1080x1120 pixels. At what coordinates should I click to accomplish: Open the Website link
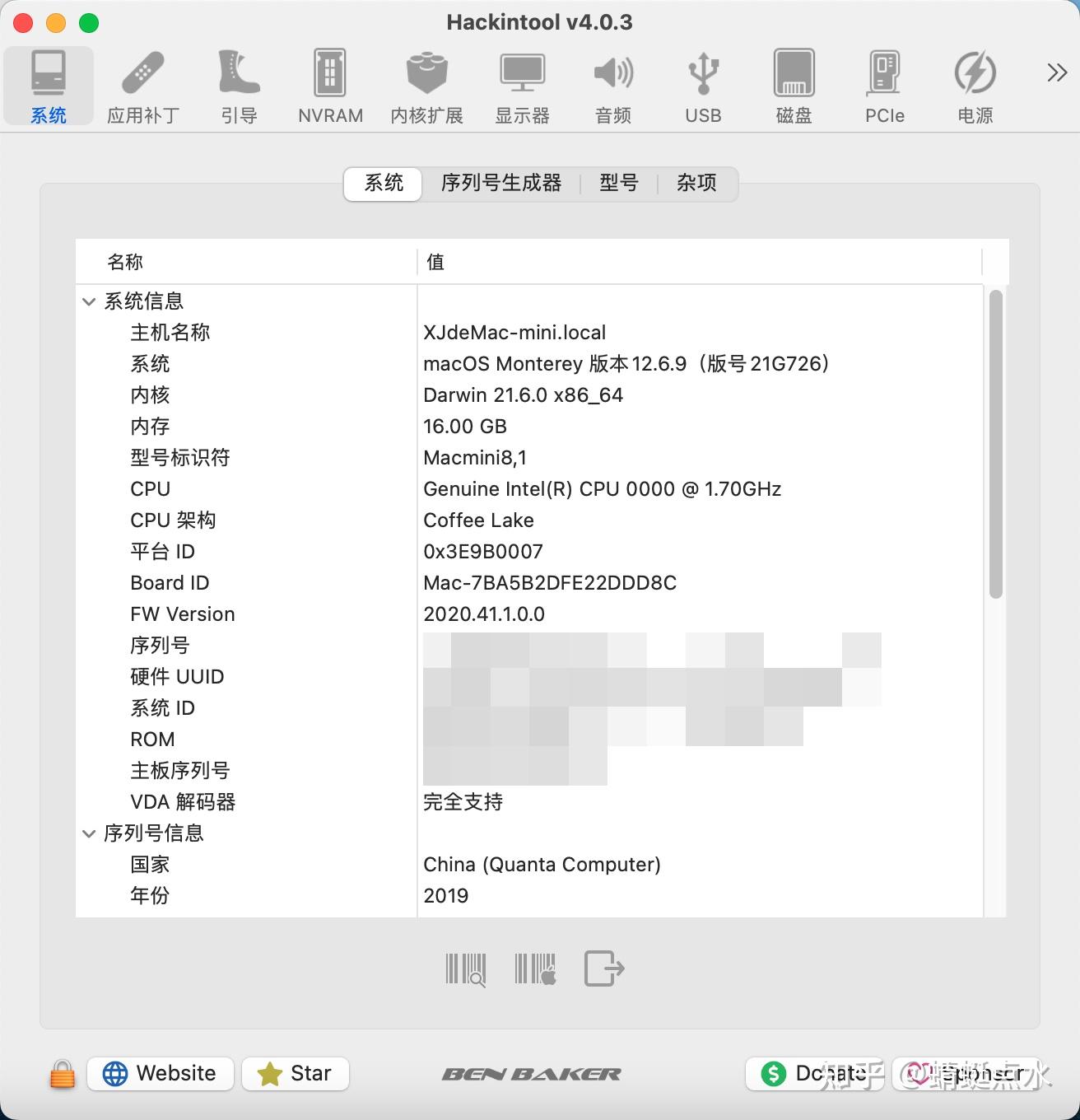point(160,1073)
